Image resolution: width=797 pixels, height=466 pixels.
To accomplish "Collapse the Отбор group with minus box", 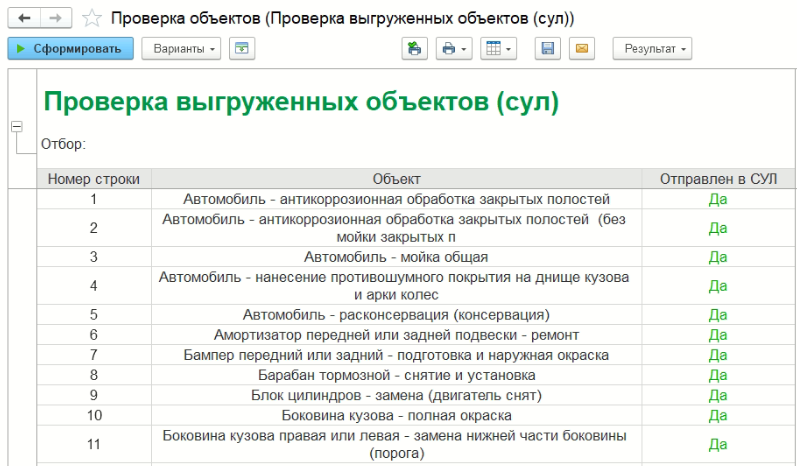I will pyautogui.click(x=16, y=127).
